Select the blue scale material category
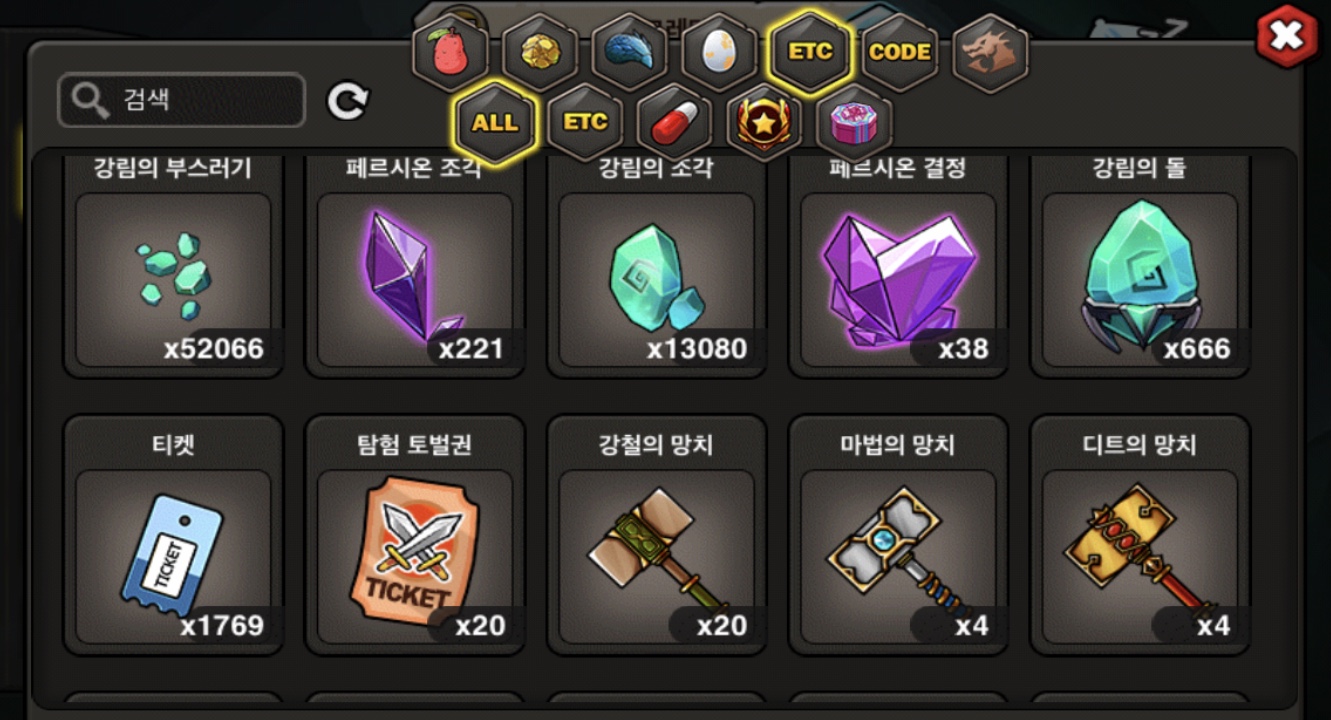The height and width of the screenshot is (720, 1331). [630, 53]
